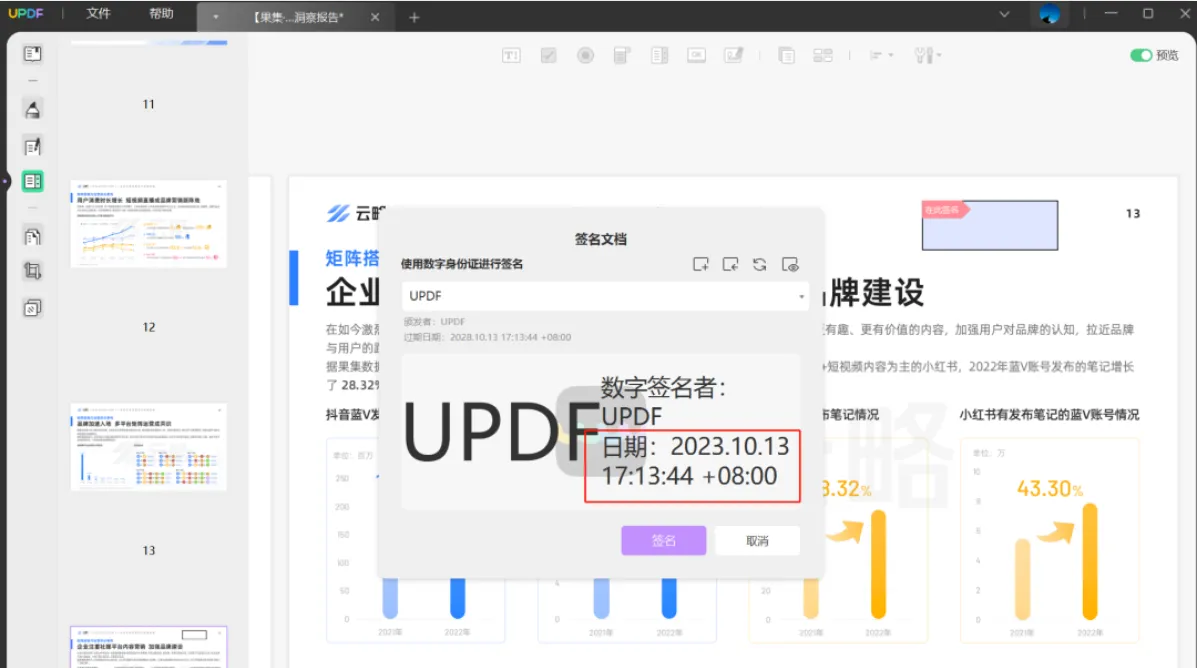
Task: Select the checkbox form field tool
Action: [x=548, y=56]
